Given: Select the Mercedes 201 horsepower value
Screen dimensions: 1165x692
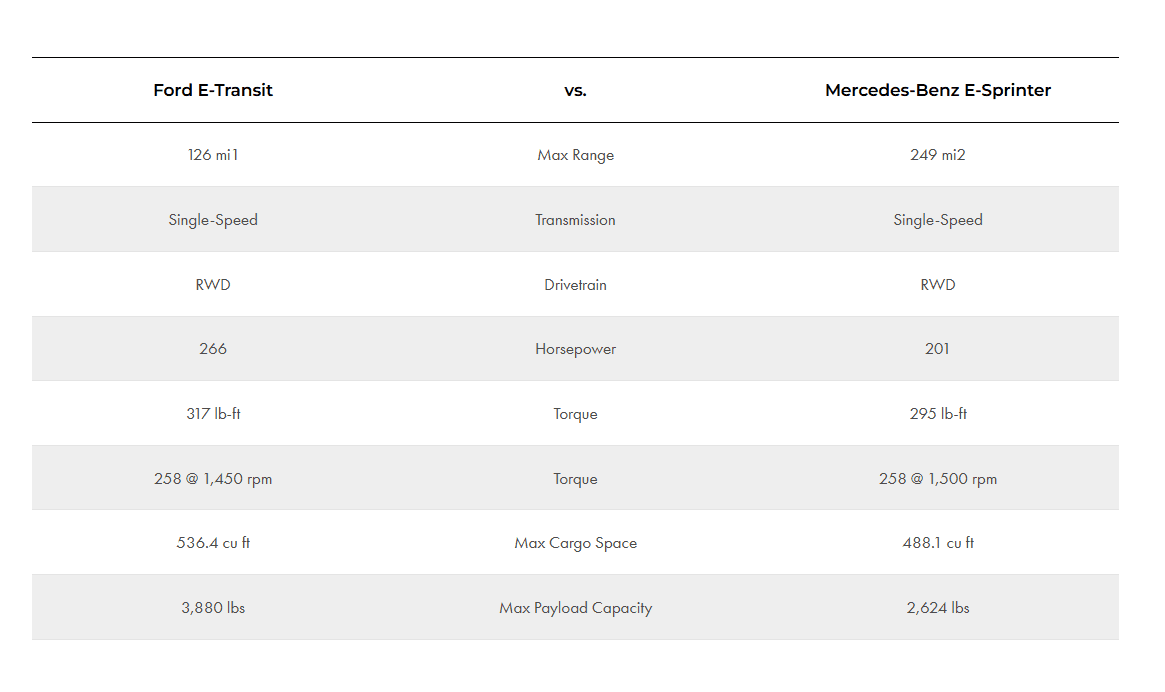Looking at the screenshot, I should (x=937, y=349).
